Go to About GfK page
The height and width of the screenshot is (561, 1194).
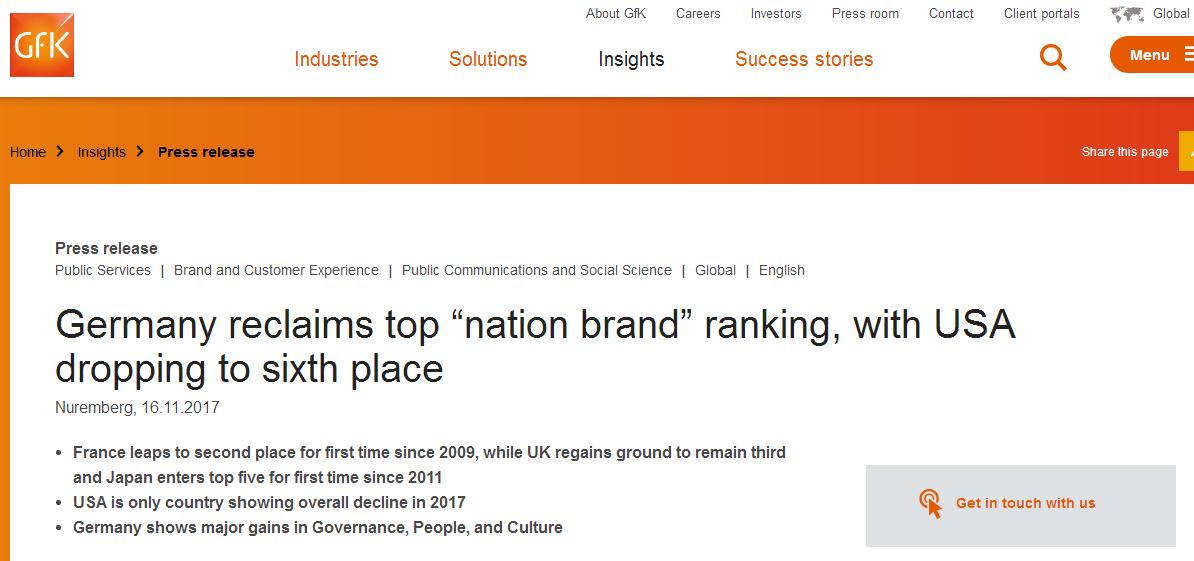click(x=616, y=14)
